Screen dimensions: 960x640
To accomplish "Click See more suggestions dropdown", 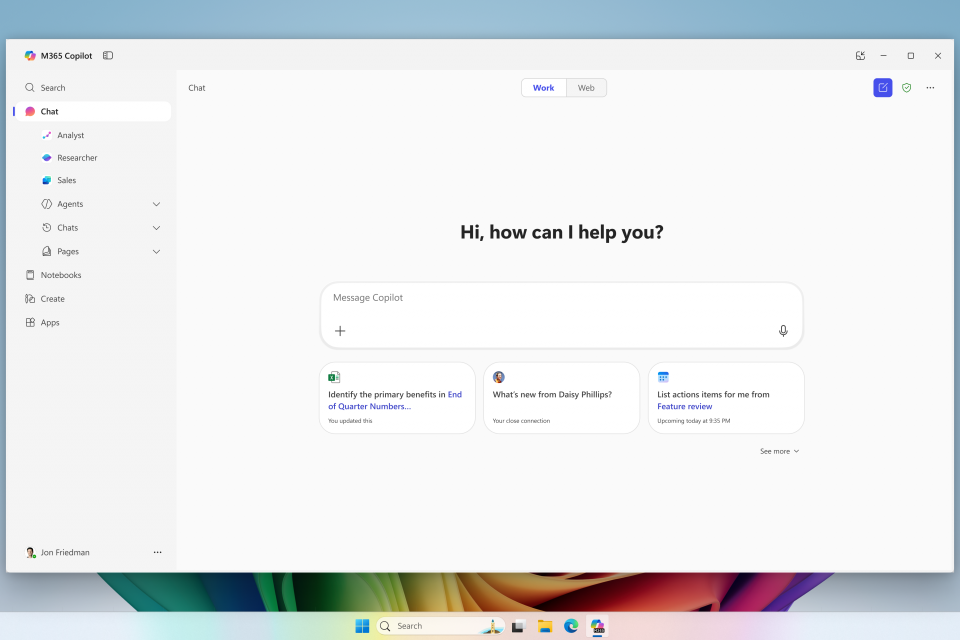I will (x=779, y=451).
